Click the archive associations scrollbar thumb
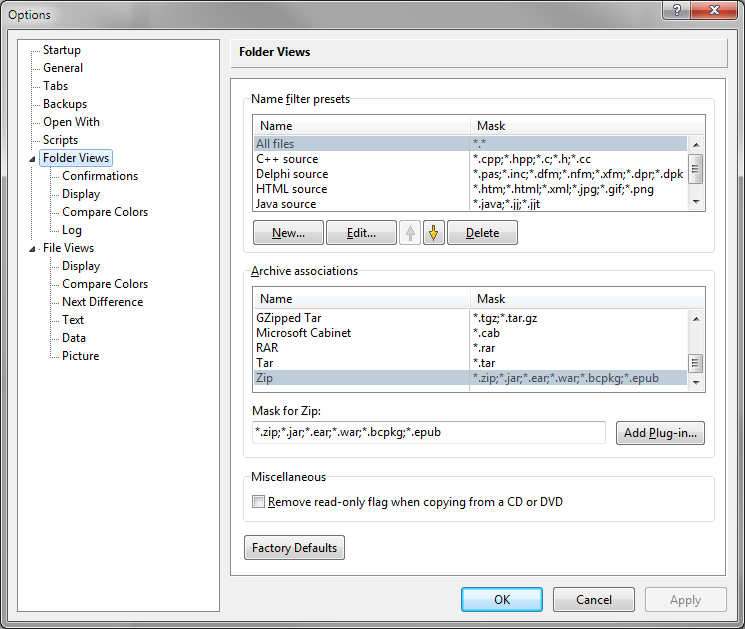 [x=696, y=363]
